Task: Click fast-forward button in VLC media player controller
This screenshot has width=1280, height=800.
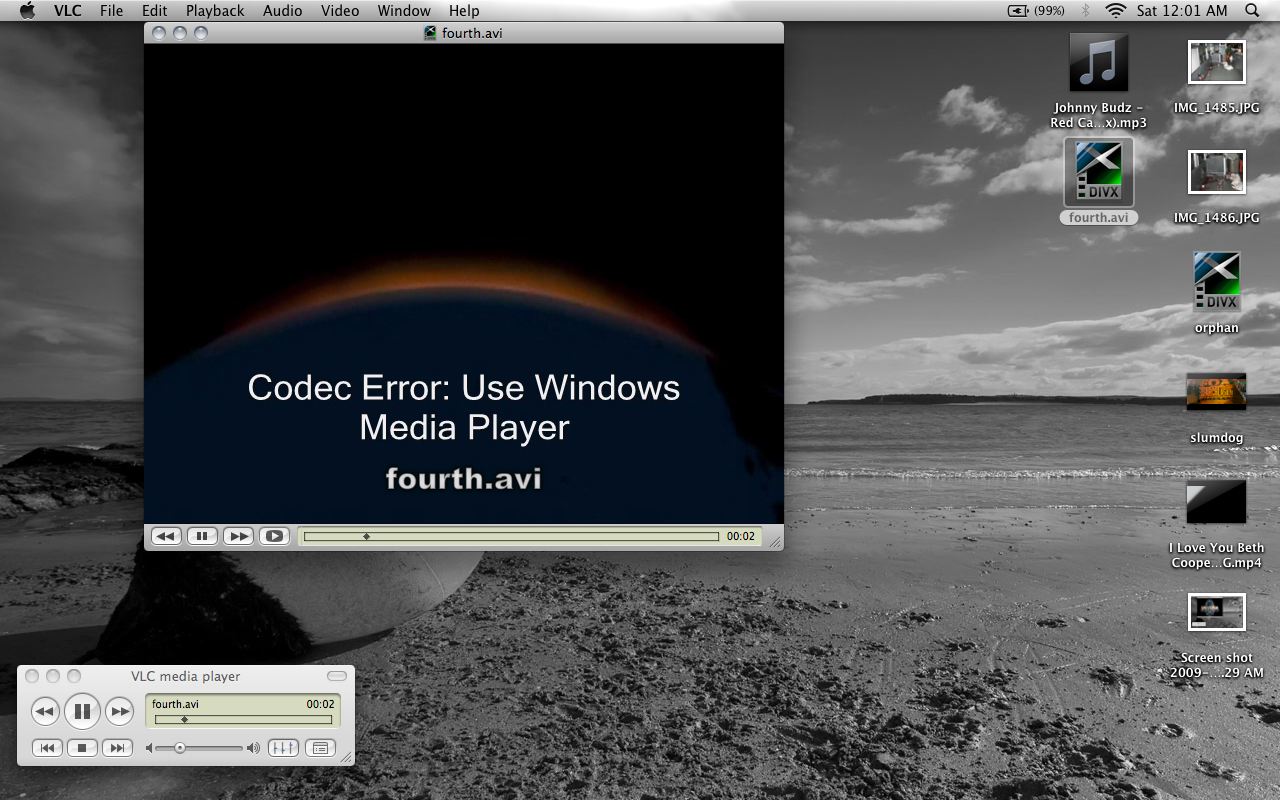Action: 120,712
